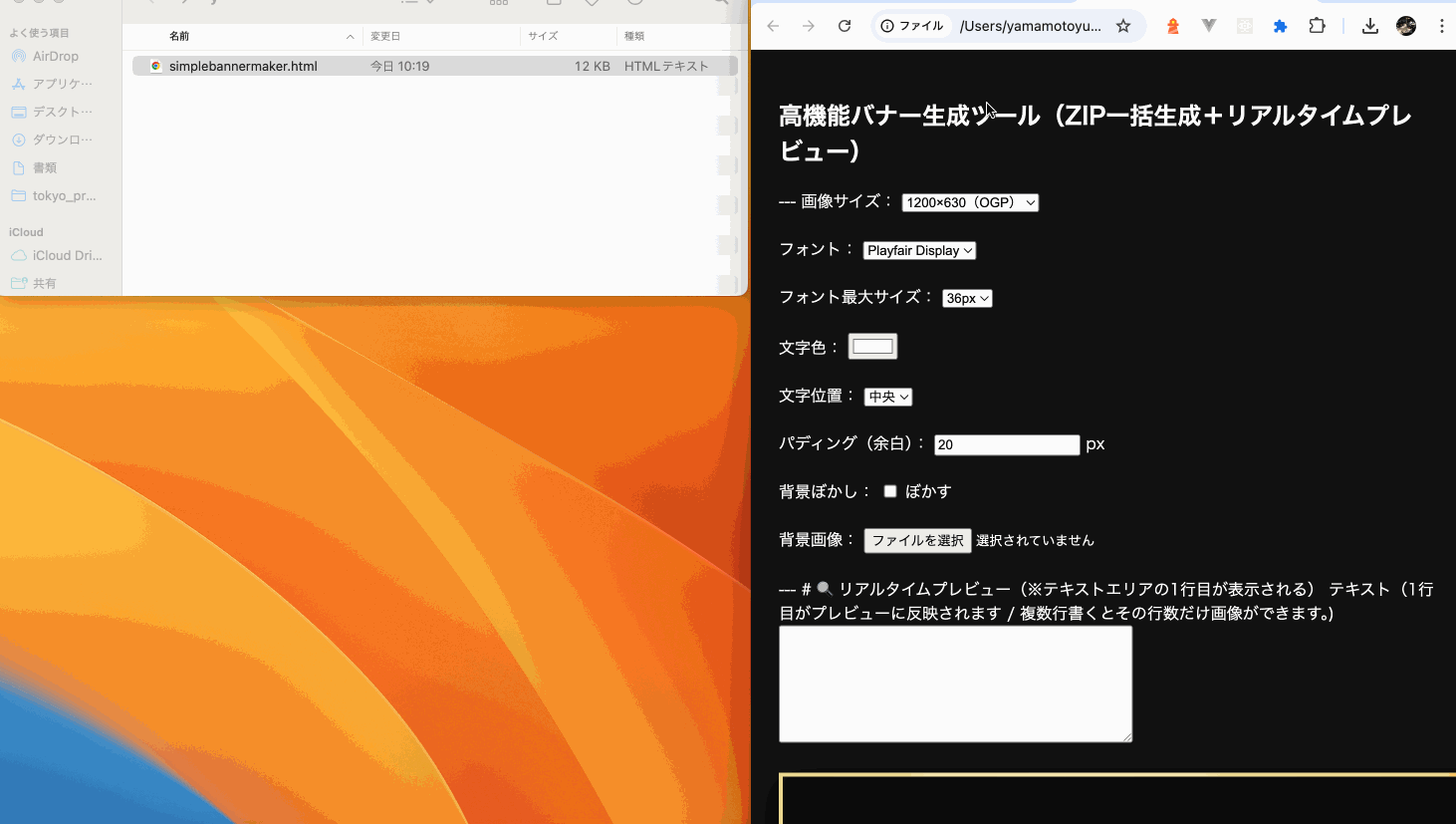
Task: Click the ファイルを選択 button
Action: click(x=917, y=540)
